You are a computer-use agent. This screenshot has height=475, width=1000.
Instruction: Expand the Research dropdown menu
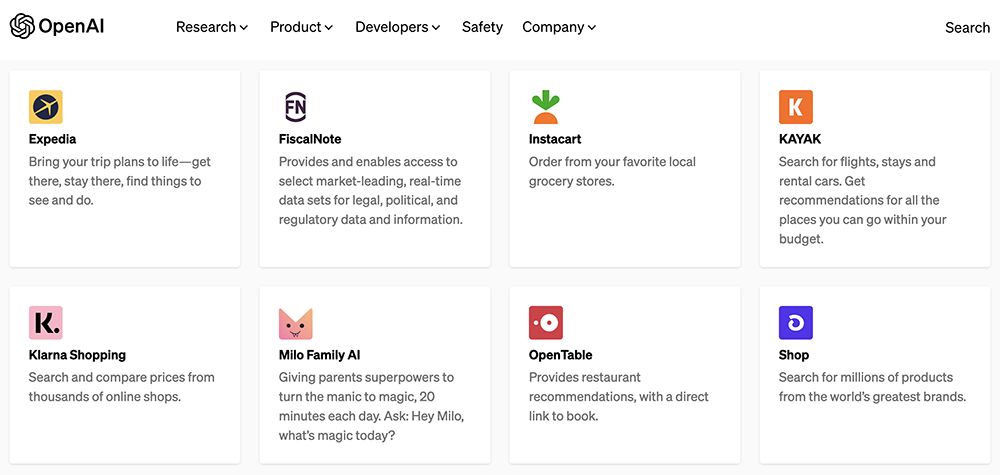pyautogui.click(x=212, y=27)
